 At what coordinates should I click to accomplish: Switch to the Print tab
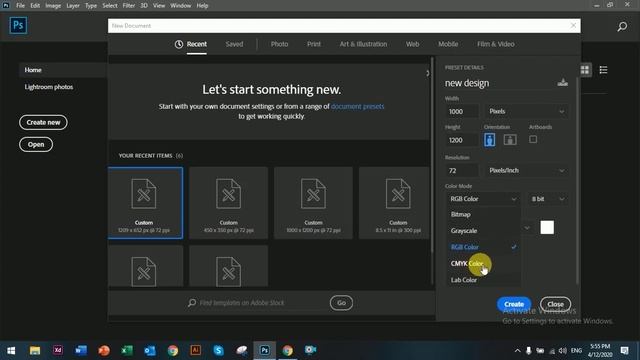314,44
